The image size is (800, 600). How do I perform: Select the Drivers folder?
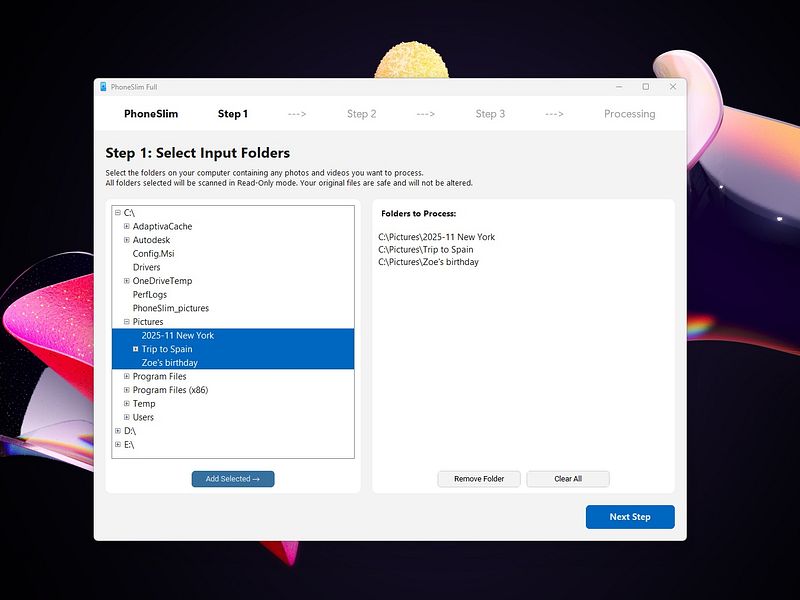coord(146,267)
